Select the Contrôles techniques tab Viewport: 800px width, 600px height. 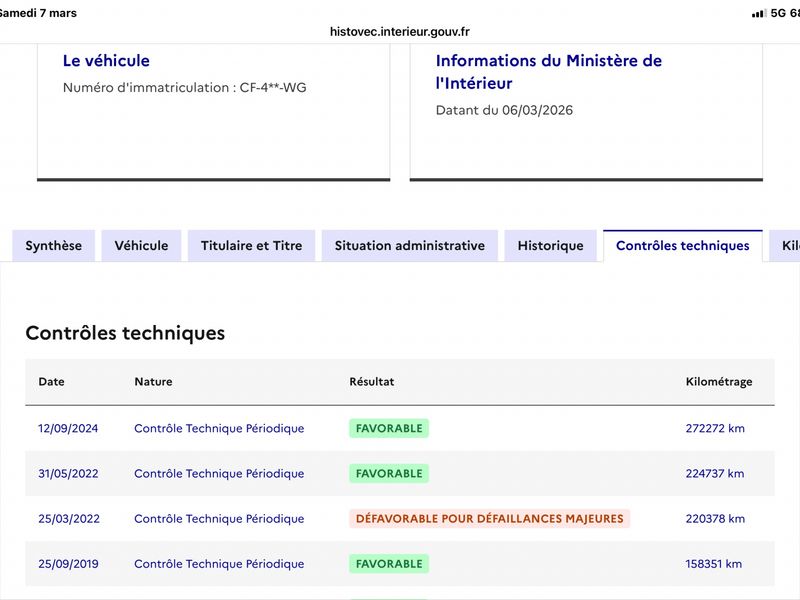[682, 246]
